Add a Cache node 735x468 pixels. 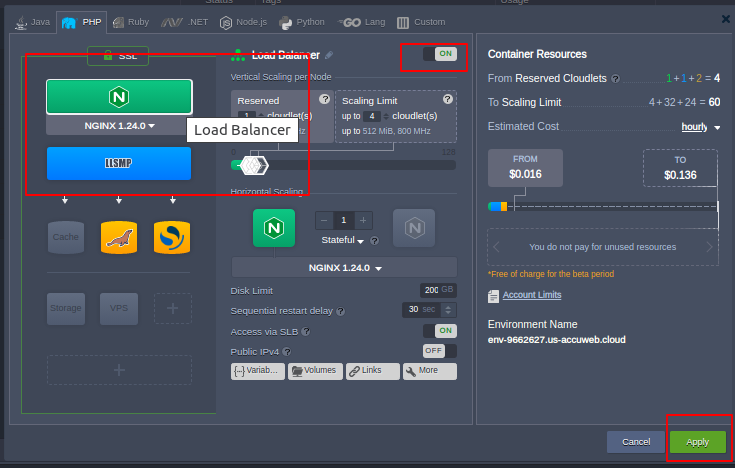(66, 237)
